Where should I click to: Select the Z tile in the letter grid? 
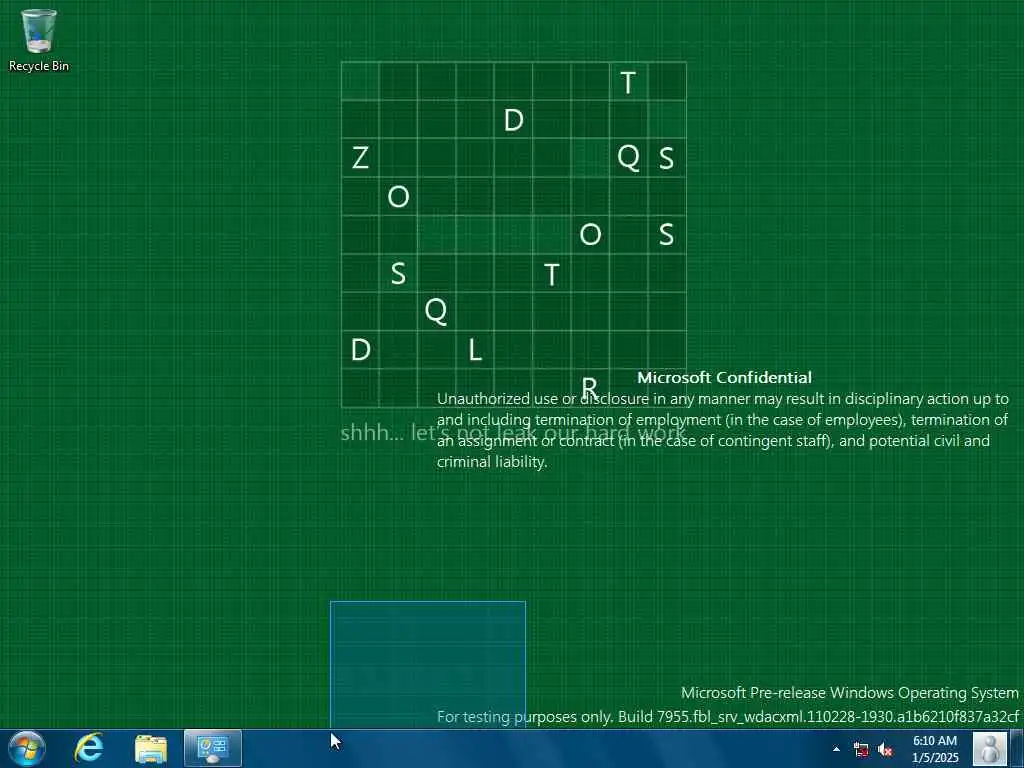[x=360, y=158]
